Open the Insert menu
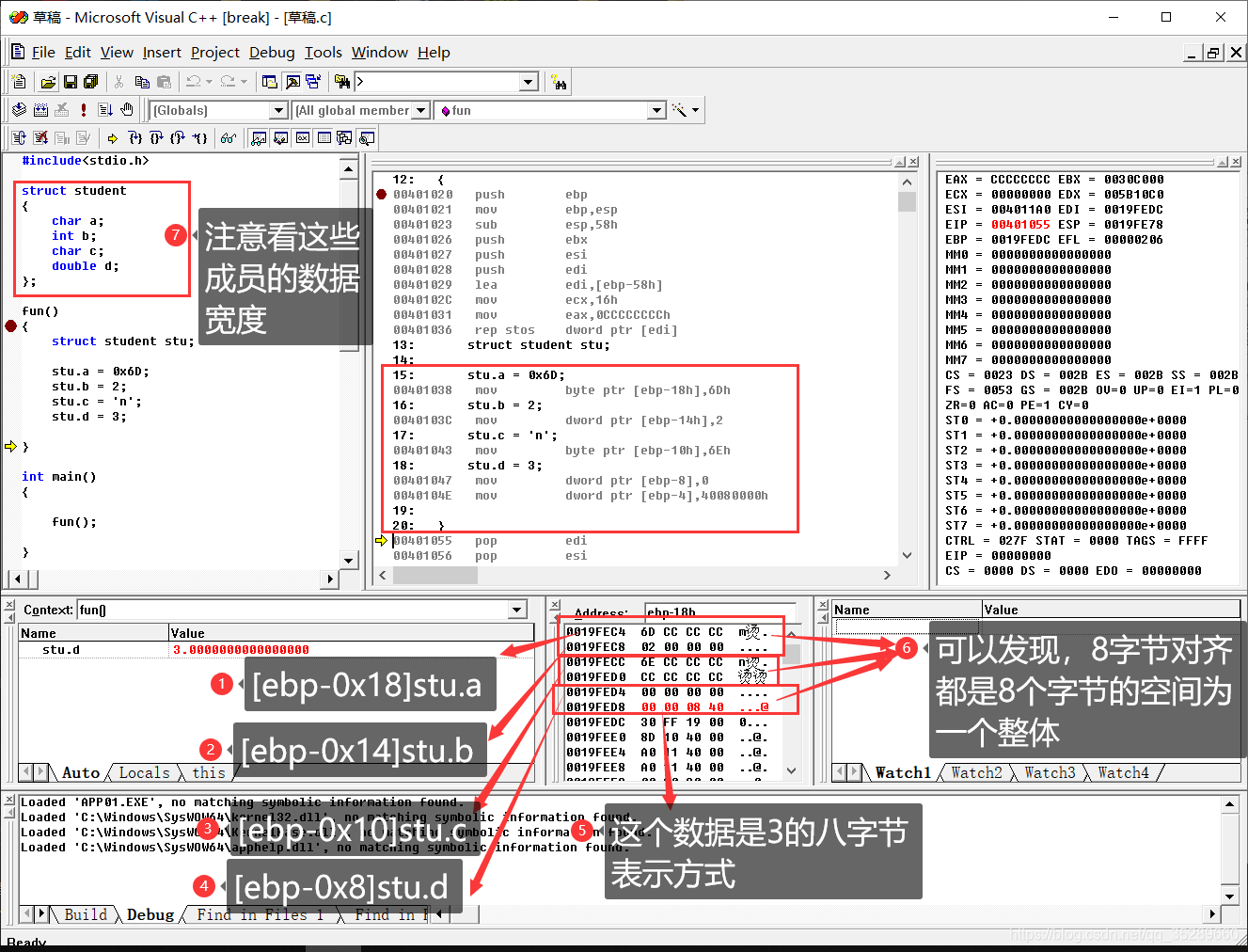This screenshot has height=952, width=1248. (x=162, y=53)
